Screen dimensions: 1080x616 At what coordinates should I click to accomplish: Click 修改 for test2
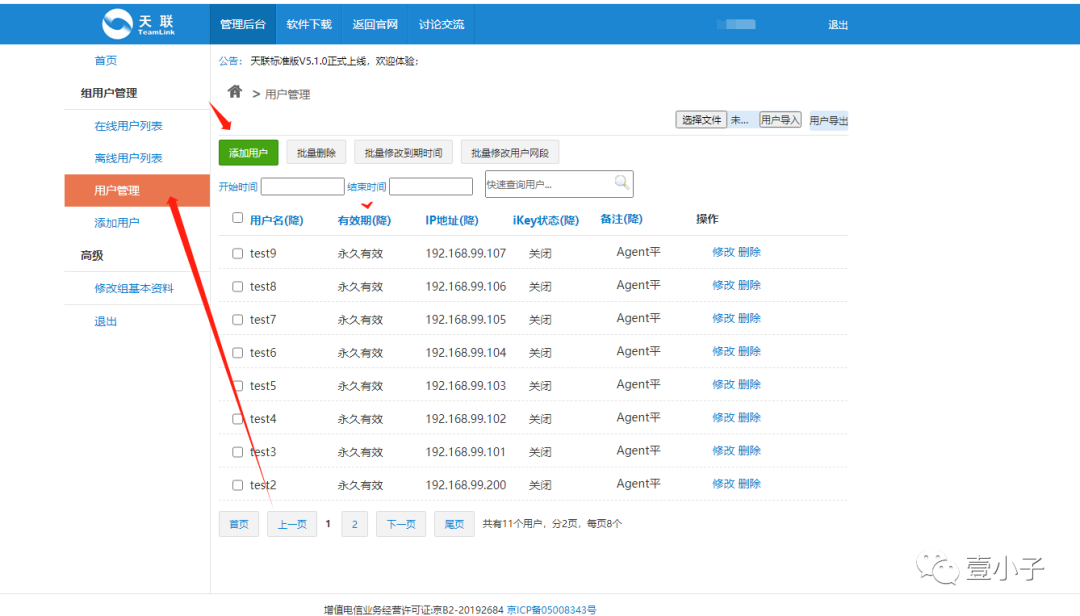723,484
